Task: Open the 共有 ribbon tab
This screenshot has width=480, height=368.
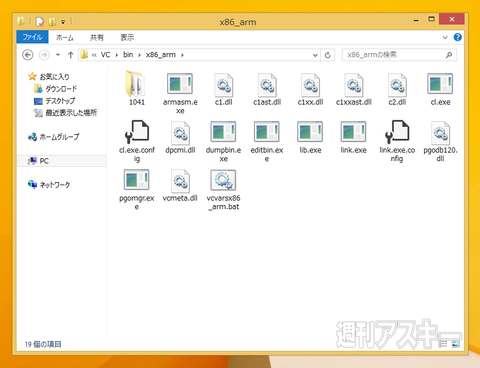Action: tap(97, 37)
